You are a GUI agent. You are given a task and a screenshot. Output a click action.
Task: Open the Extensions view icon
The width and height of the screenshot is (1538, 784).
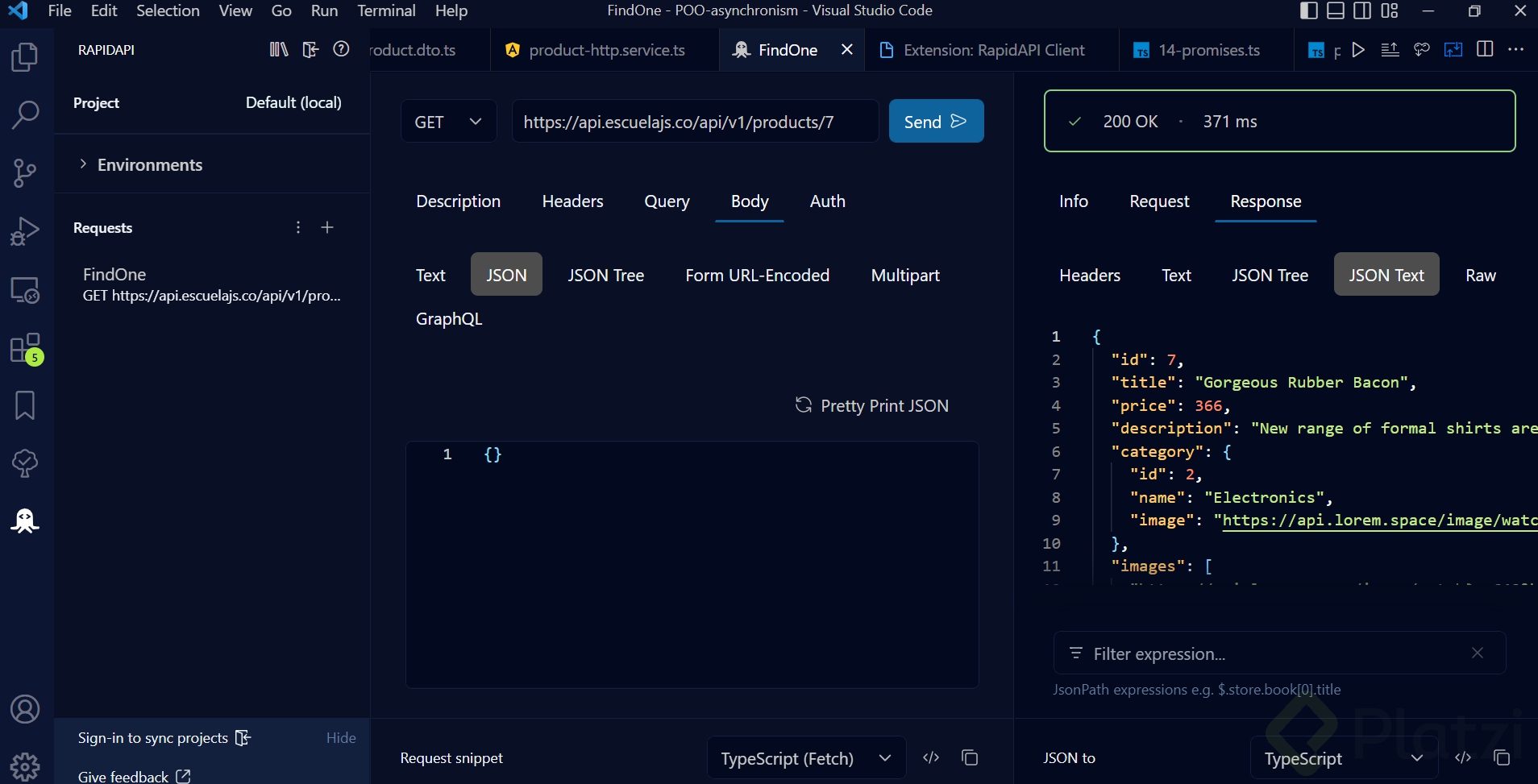(25, 348)
